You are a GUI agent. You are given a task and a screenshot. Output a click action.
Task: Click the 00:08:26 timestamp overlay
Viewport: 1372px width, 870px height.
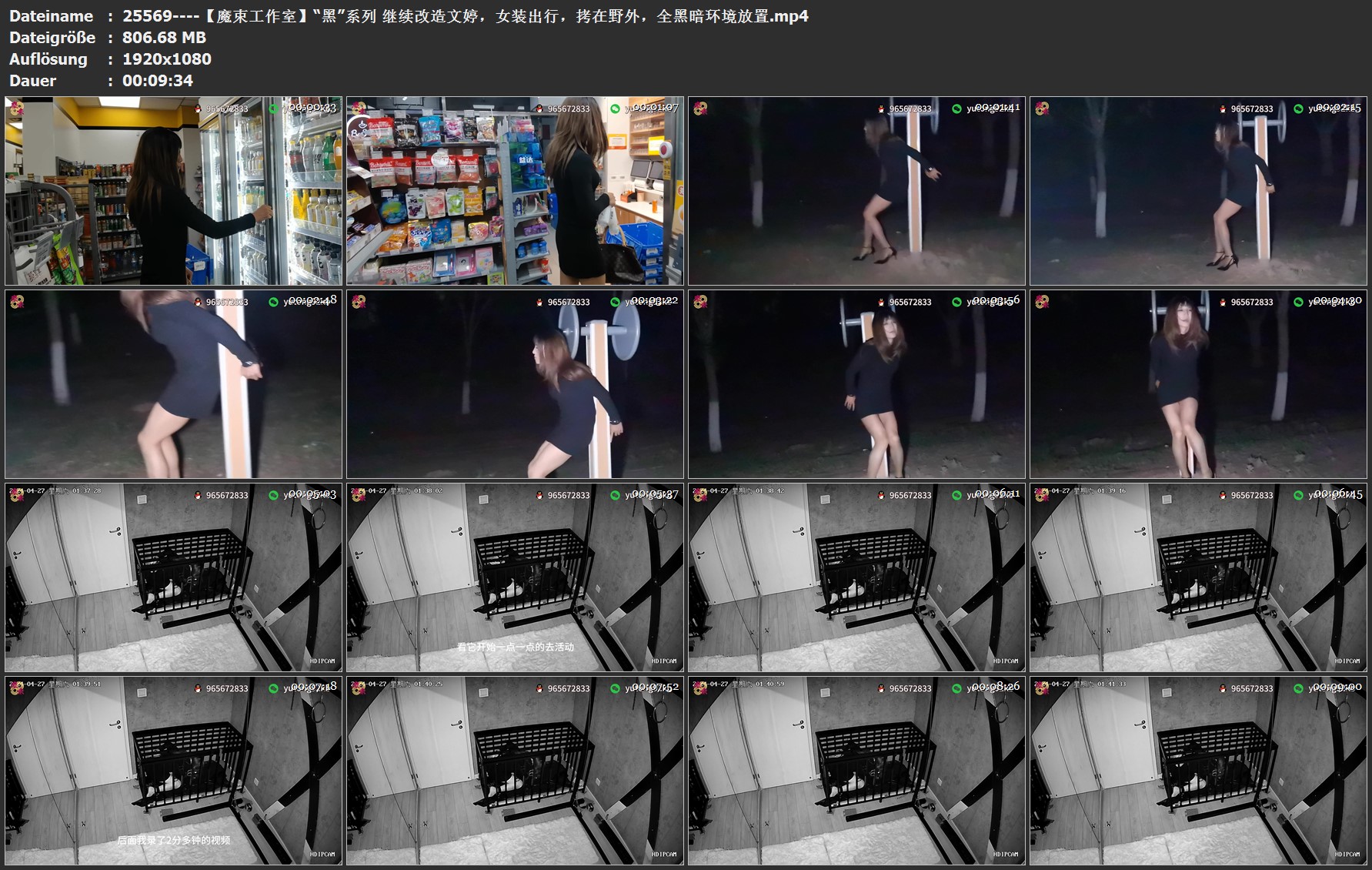(996, 686)
